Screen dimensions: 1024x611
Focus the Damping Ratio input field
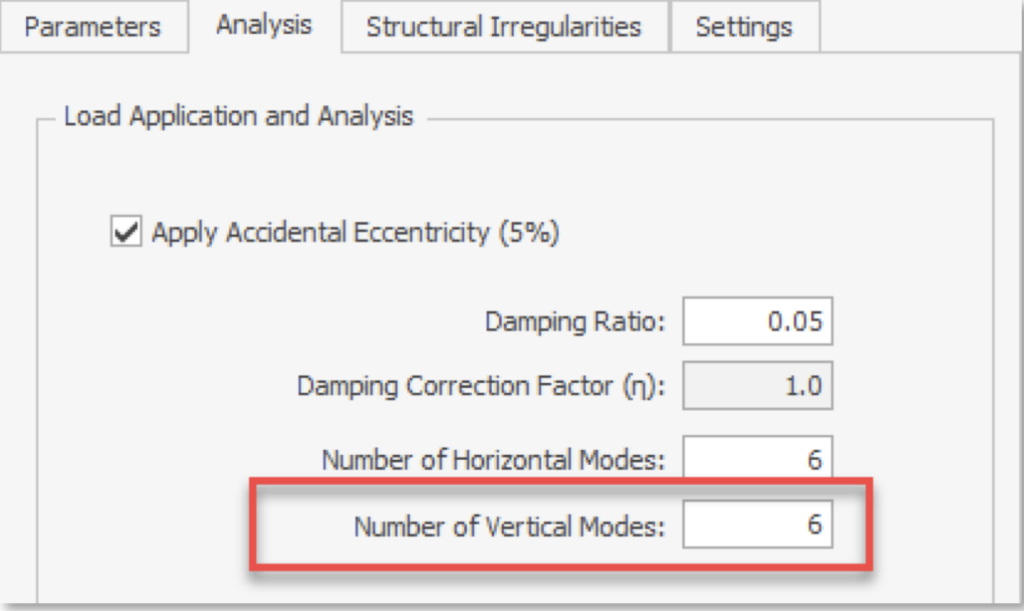tap(757, 322)
